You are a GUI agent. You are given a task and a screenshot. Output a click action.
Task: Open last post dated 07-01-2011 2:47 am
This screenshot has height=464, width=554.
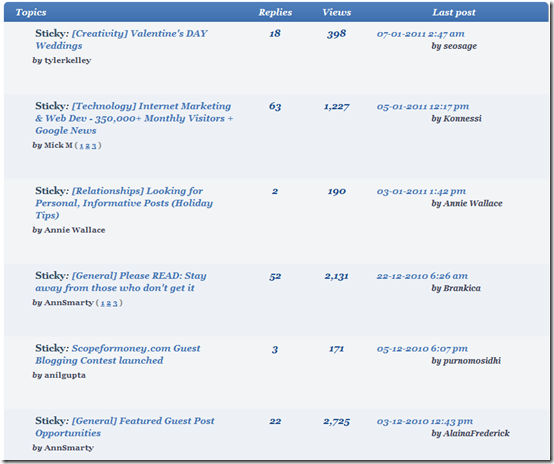[420, 34]
